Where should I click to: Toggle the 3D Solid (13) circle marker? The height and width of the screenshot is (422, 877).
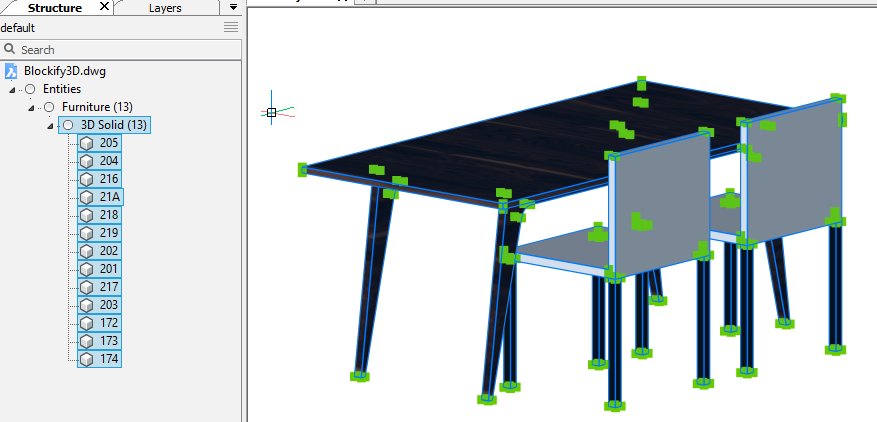(x=68, y=125)
